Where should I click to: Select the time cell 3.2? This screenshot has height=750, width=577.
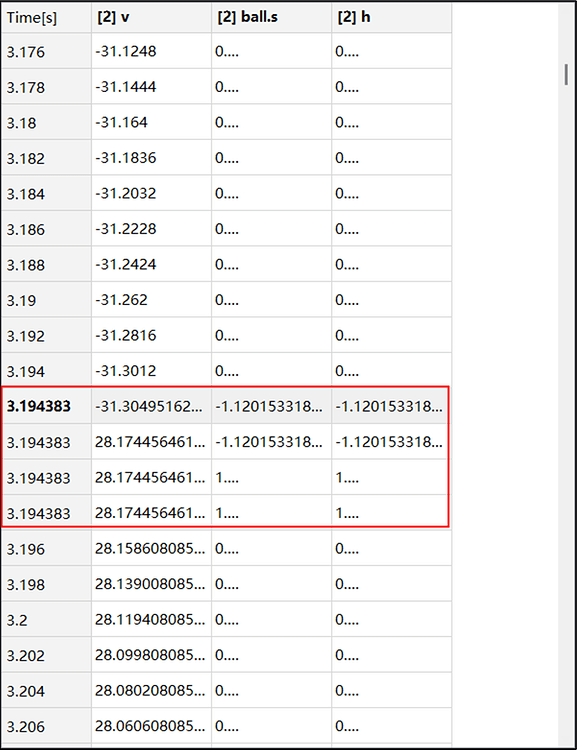point(46,619)
